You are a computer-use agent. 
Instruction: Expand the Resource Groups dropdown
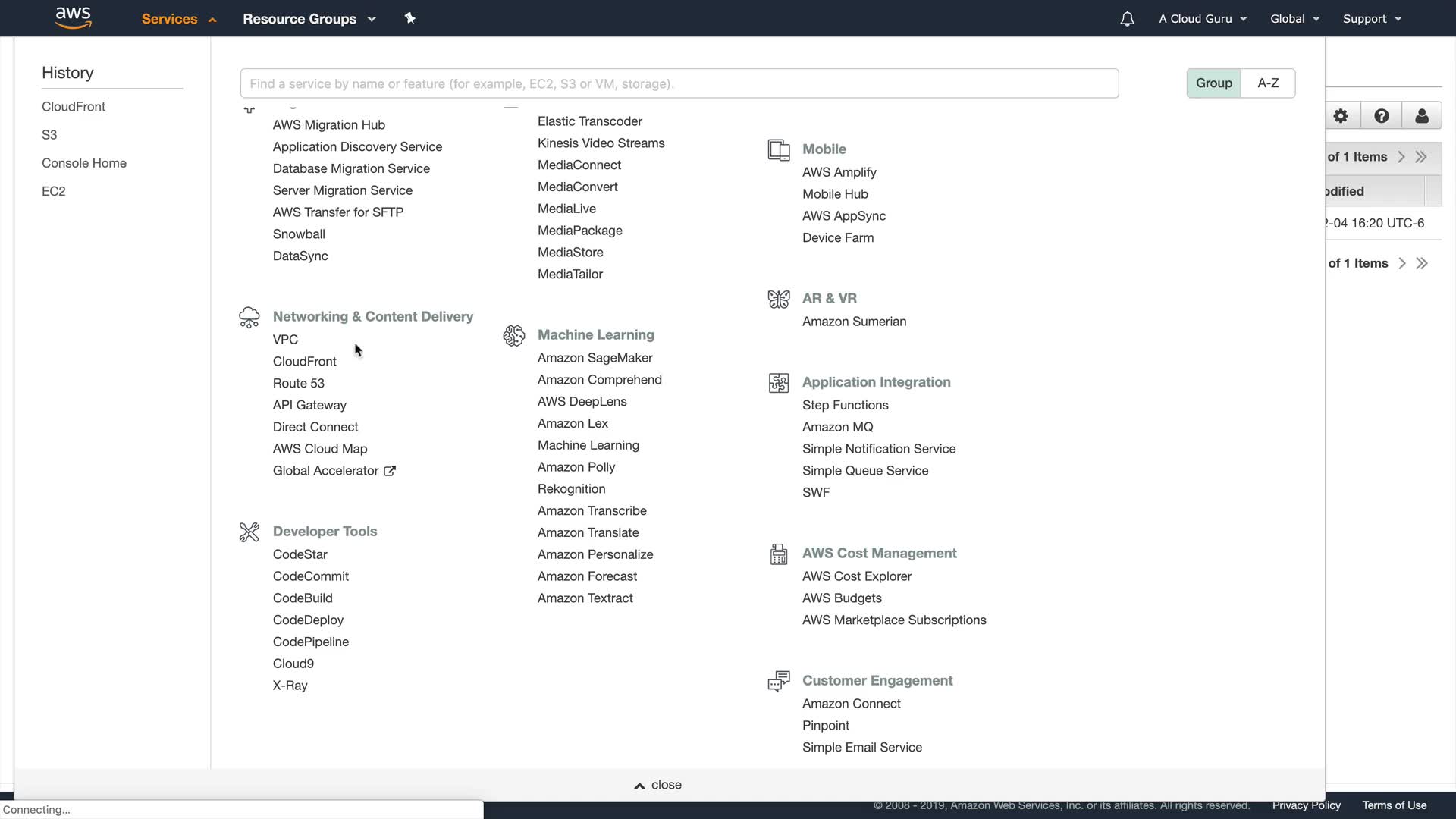click(x=309, y=19)
